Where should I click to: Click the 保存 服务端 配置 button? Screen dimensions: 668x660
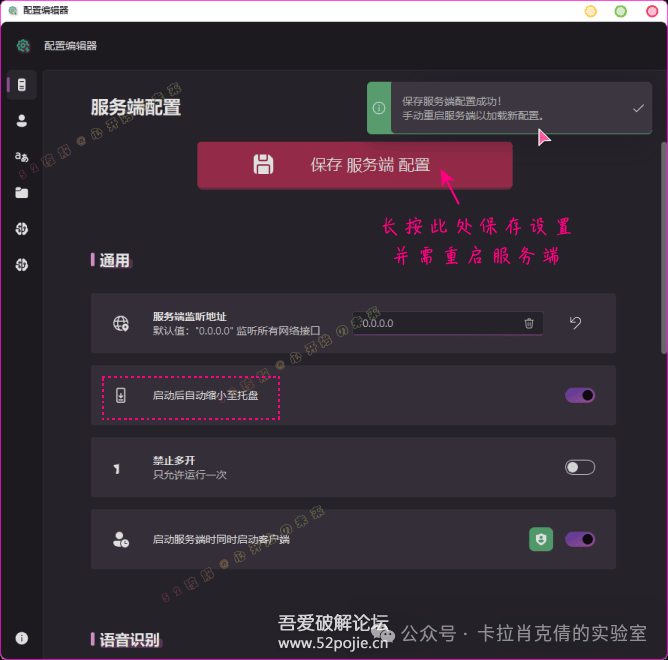(354, 165)
